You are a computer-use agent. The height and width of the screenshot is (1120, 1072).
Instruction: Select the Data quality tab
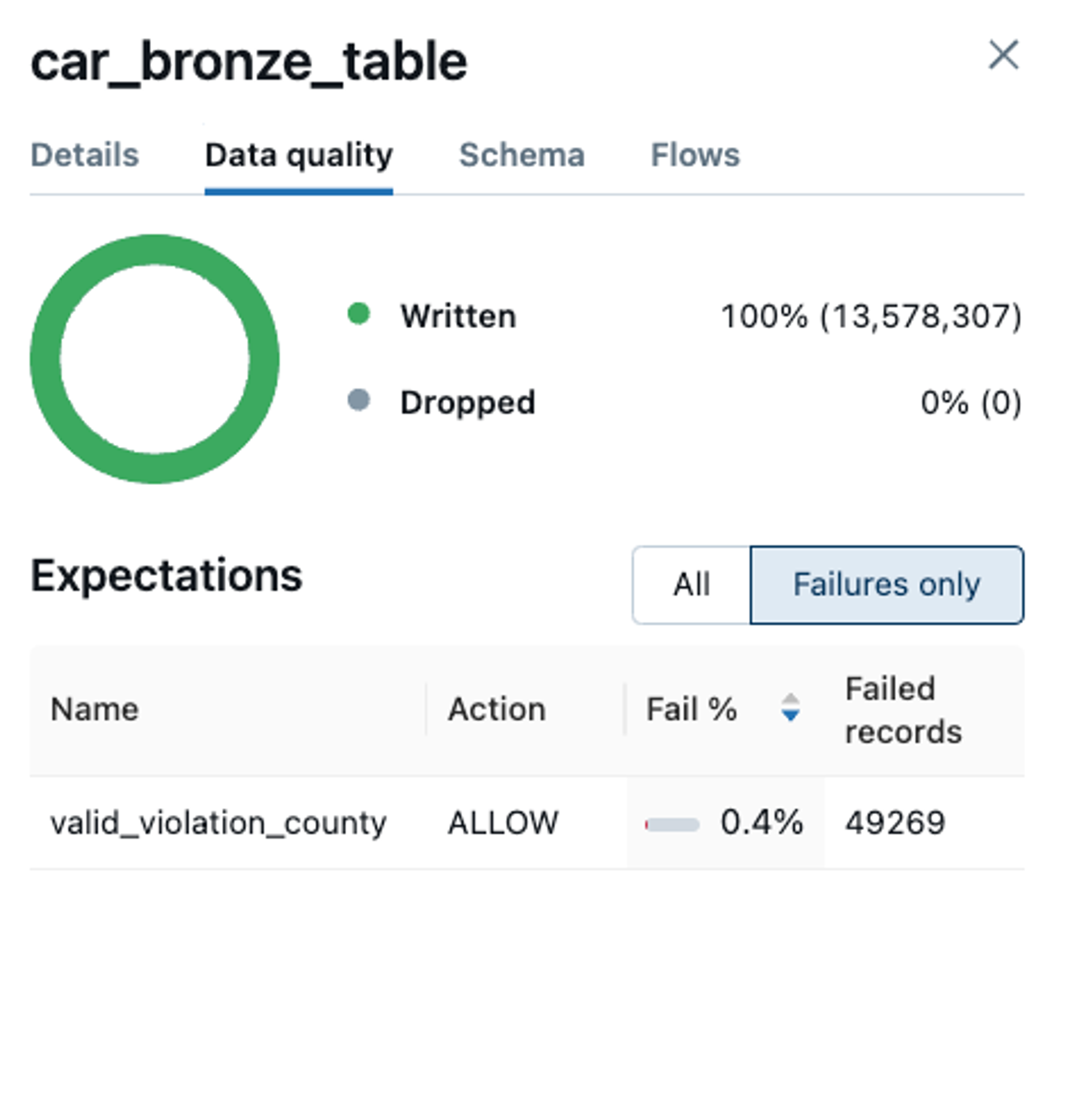click(299, 155)
